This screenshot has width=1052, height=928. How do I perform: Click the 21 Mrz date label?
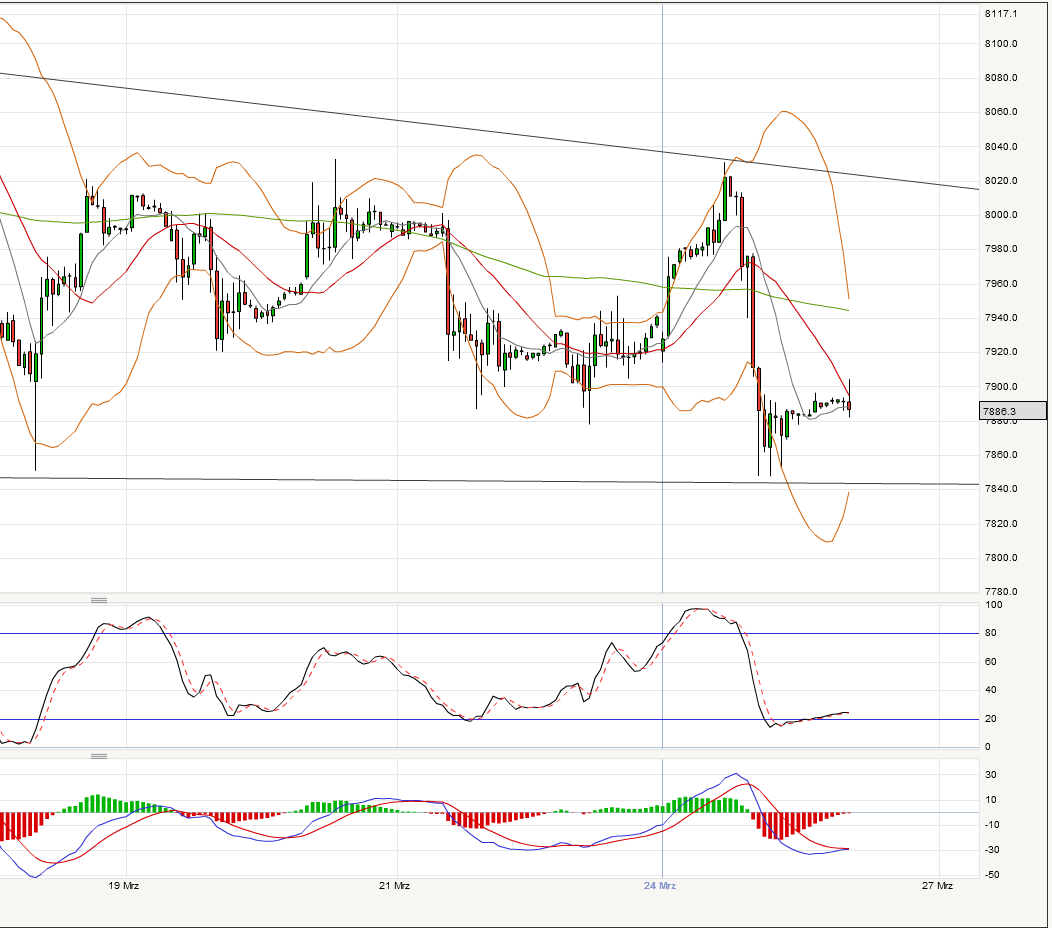[395, 886]
